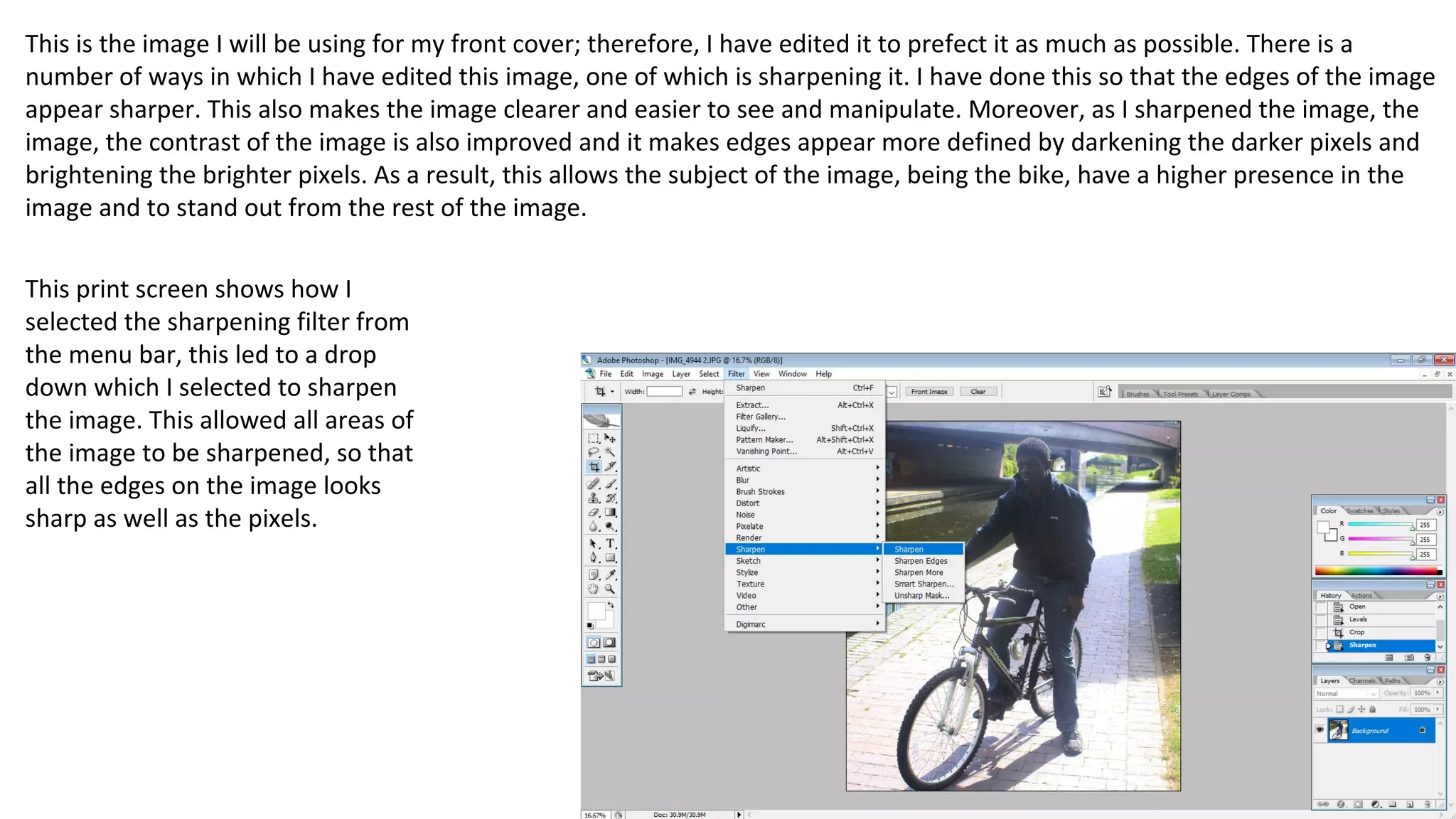
Task: Pick the Clone Stamp tool
Action: coord(594,498)
